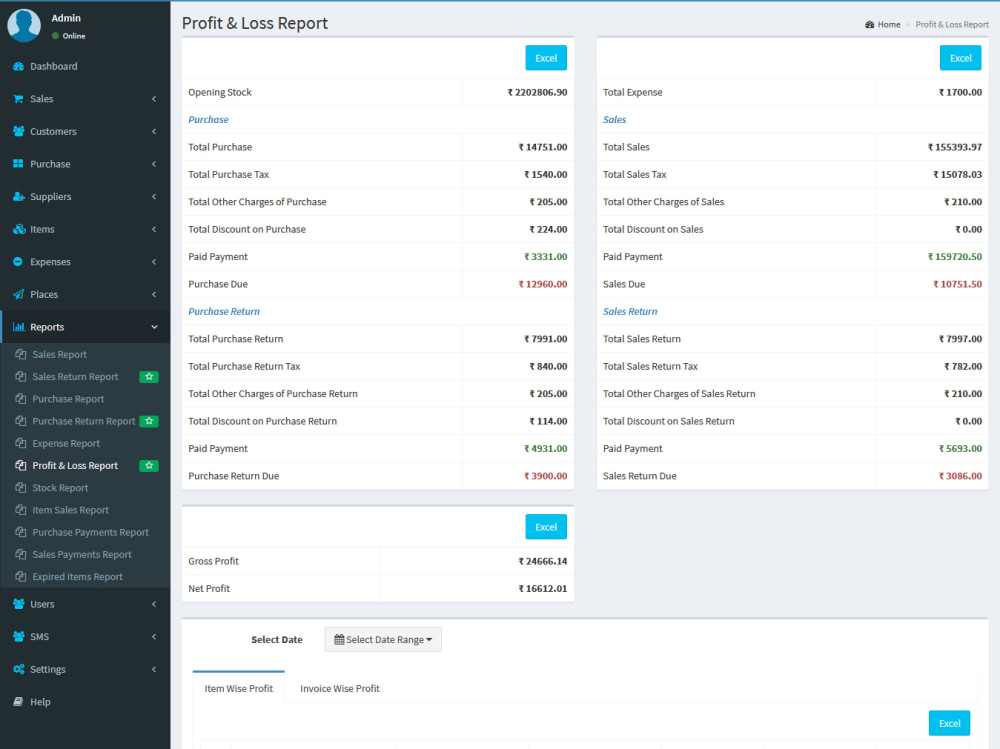Switch to the Invoice Wise Profit tab
The height and width of the screenshot is (749, 1000).
pyautogui.click(x=340, y=688)
